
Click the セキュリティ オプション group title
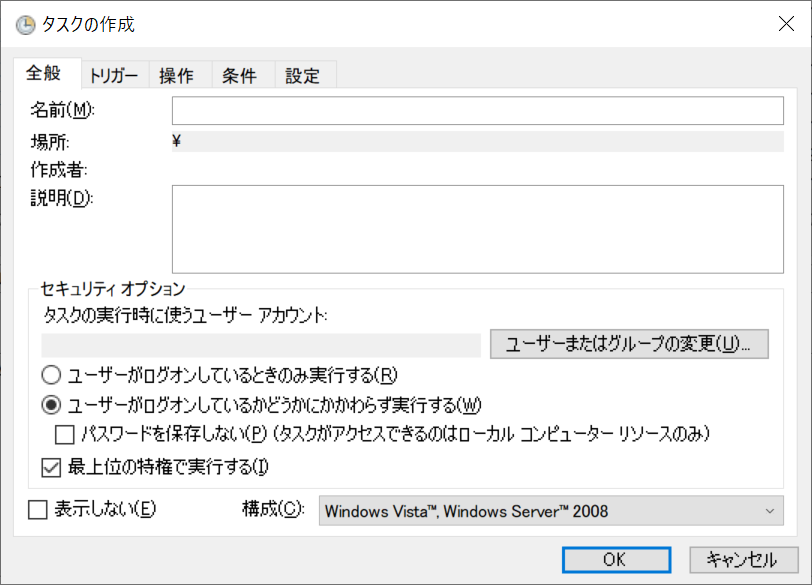click(113, 288)
